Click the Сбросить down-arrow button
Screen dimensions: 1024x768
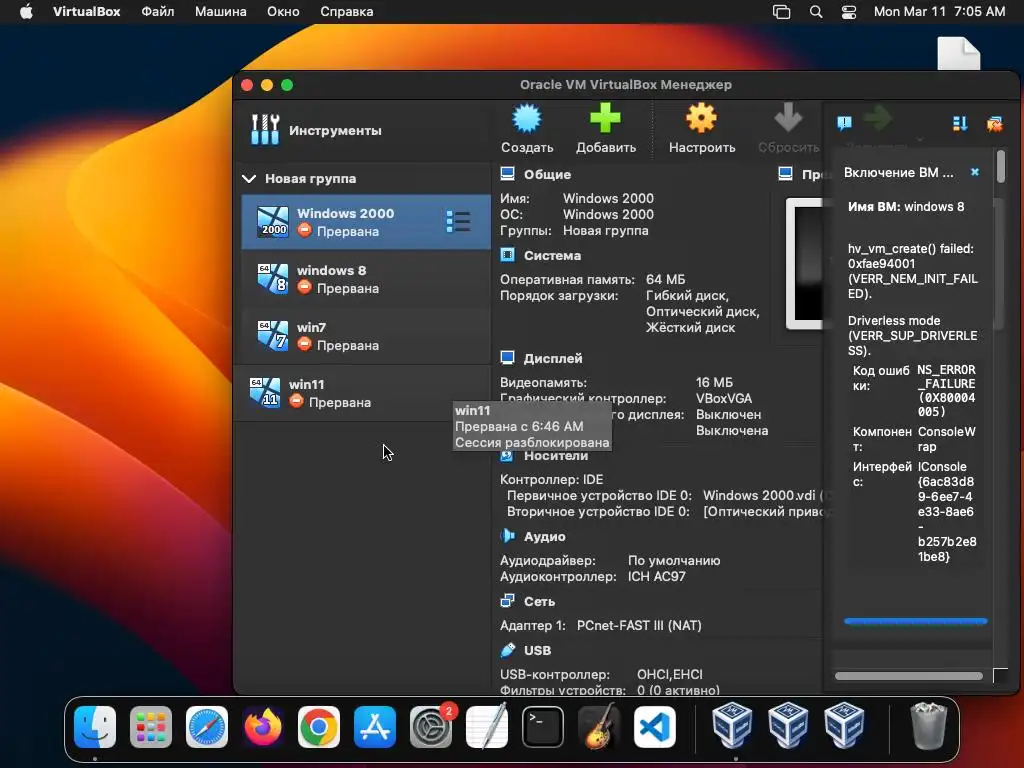pos(788,129)
